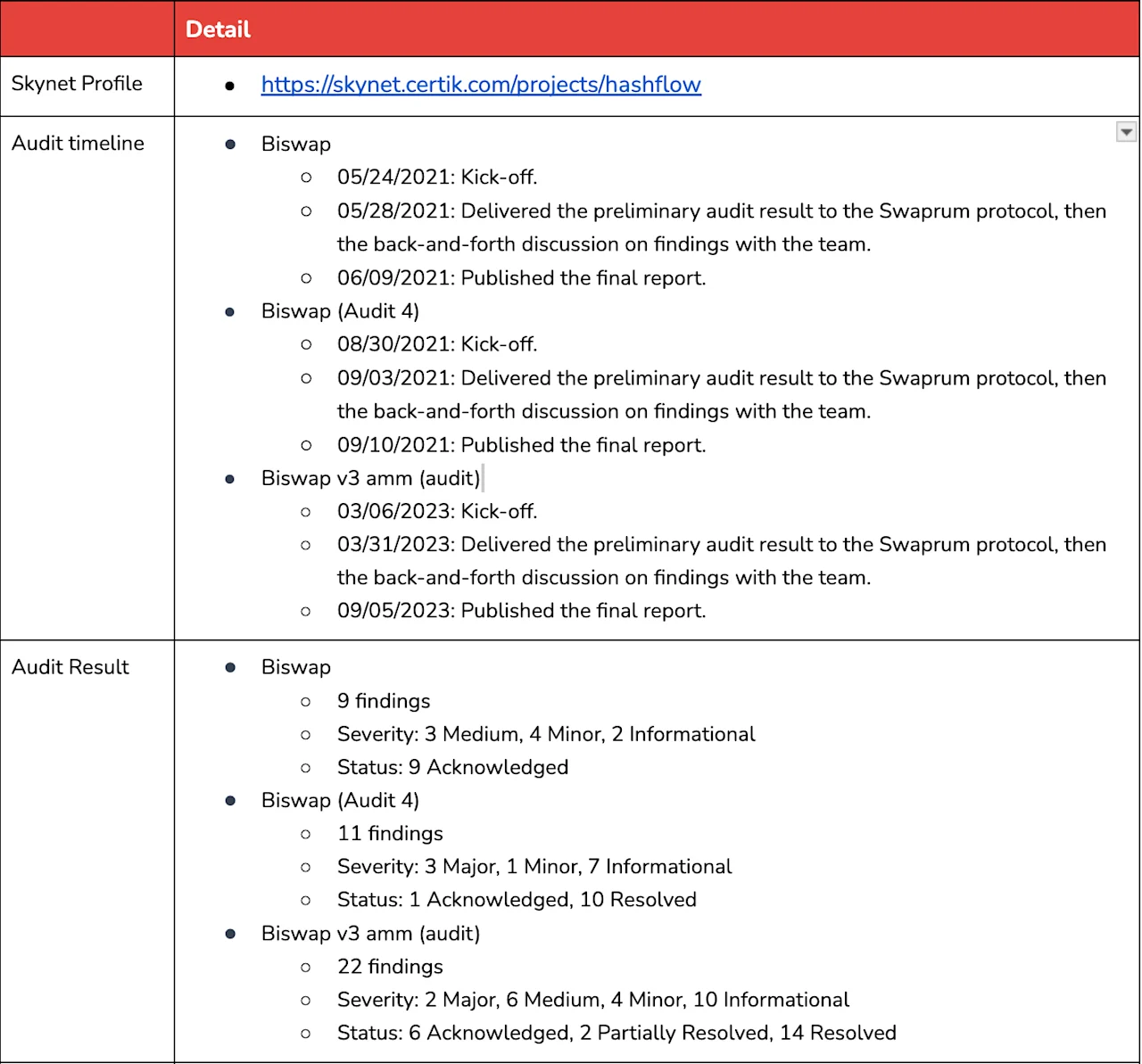
Task: Click "09/10/2021: Published the final report."
Action: [x=522, y=445]
